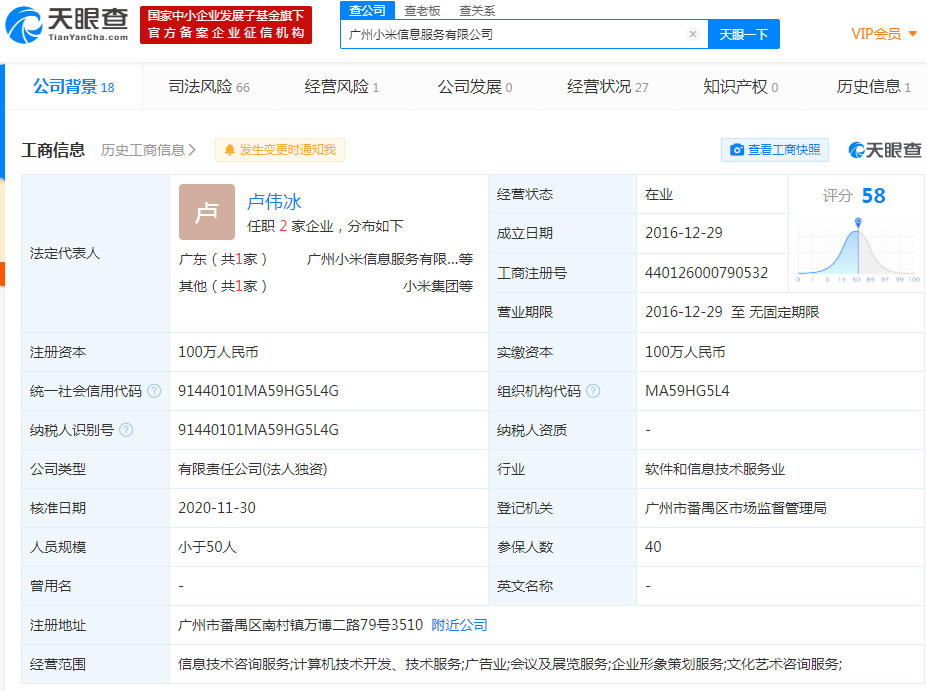Click 有限责任公司(法人独资) company type
The height and width of the screenshot is (691, 927).
tap(252, 469)
